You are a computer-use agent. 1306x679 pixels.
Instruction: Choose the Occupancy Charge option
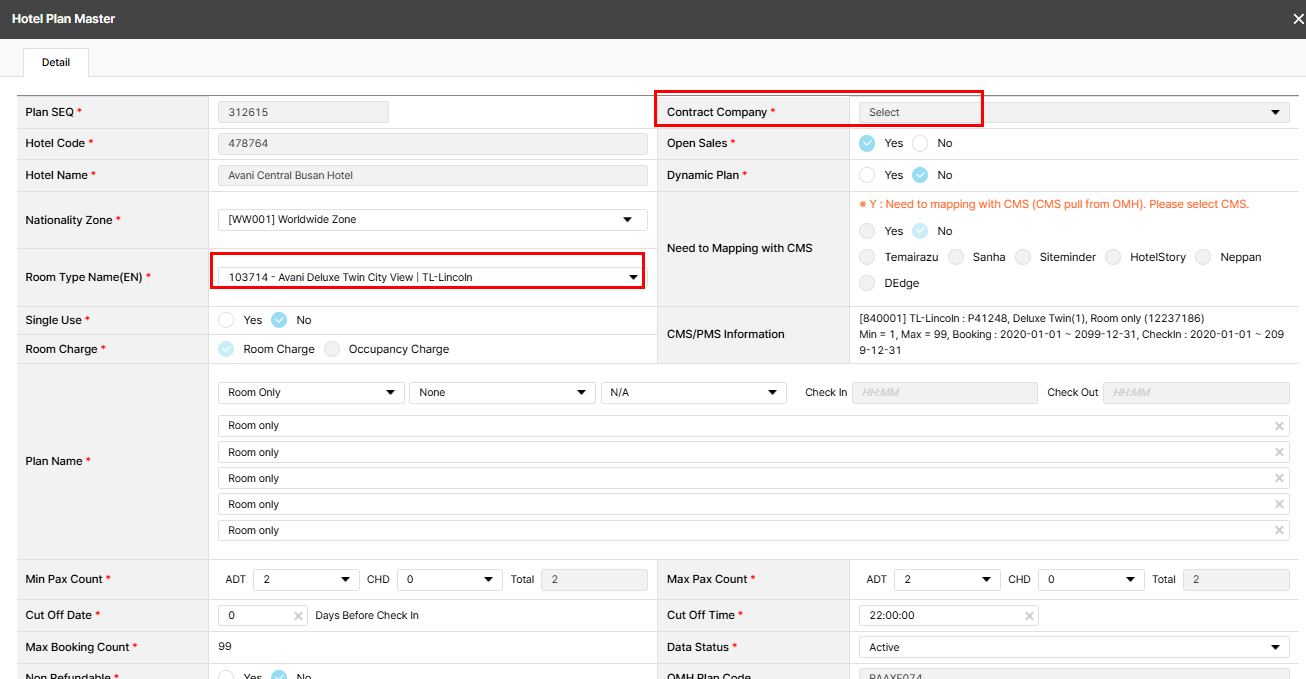(331, 349)
